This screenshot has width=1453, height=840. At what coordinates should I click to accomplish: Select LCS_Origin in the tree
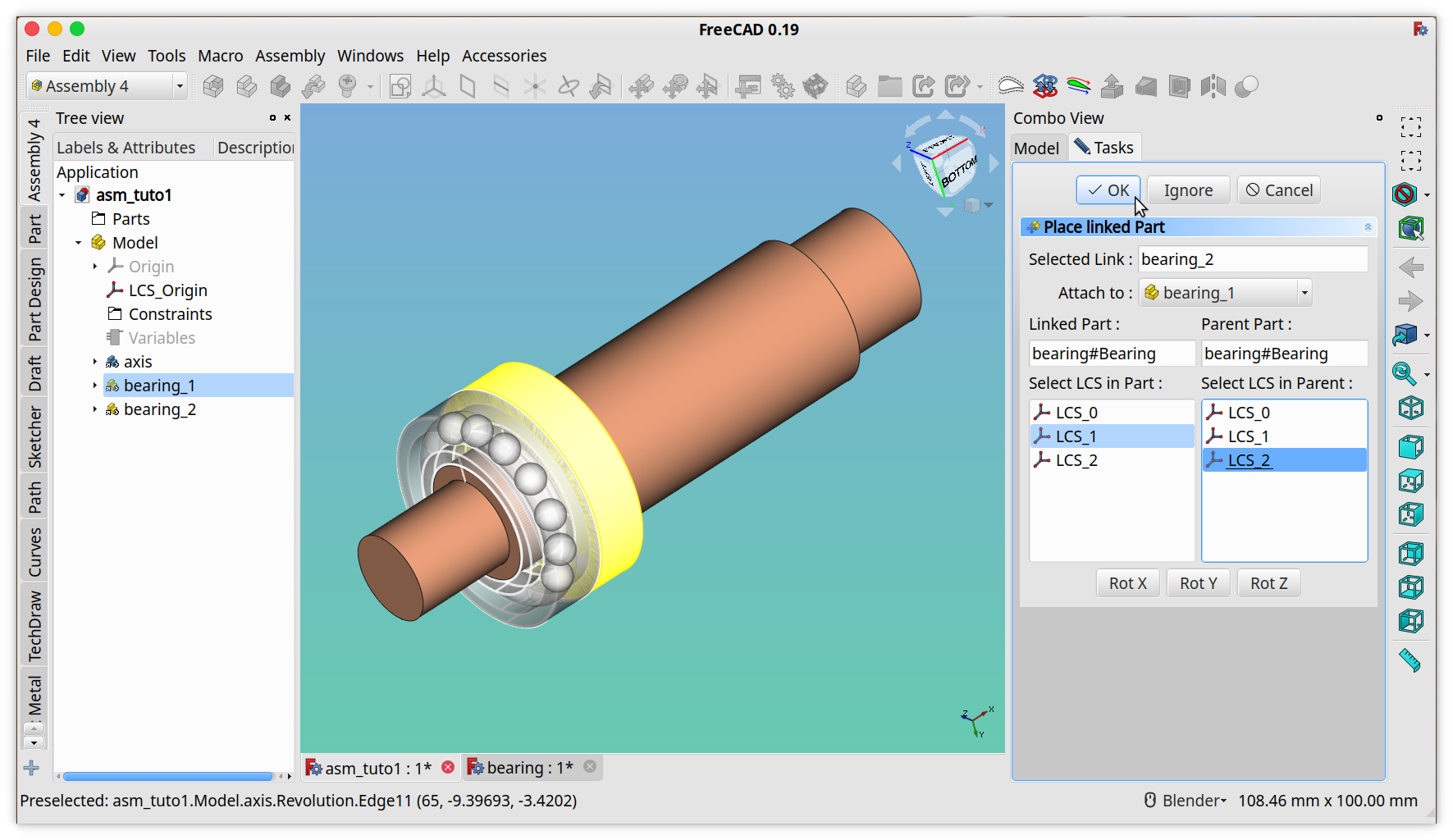point(167,290)
